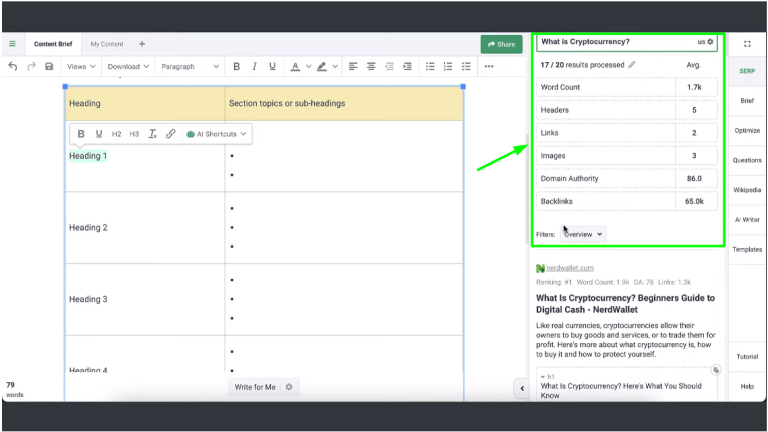Screen dimensions: 768x432
Task: Click the undo arrow icon
Action: [x=13, y=66]
